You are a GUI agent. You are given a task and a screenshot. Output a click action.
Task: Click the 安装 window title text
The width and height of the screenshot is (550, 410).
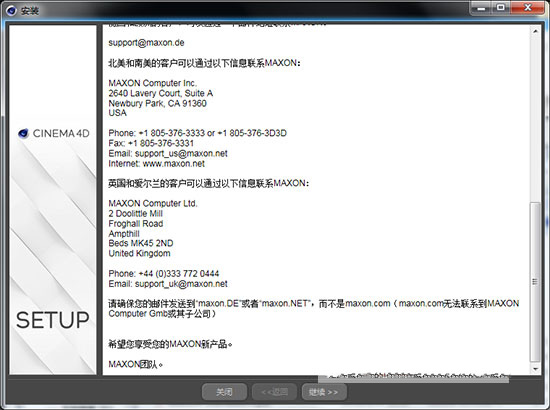[x=29, y=11]
